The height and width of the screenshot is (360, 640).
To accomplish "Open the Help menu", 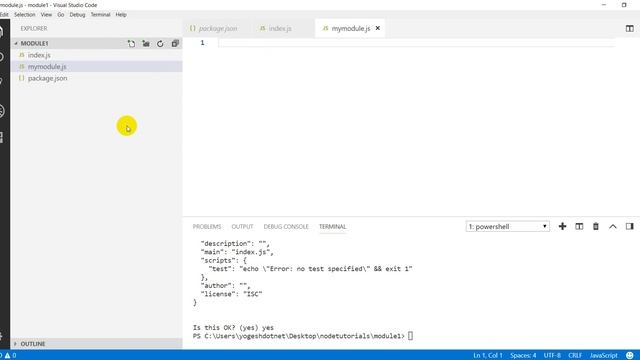I will [x=121, y=14].
